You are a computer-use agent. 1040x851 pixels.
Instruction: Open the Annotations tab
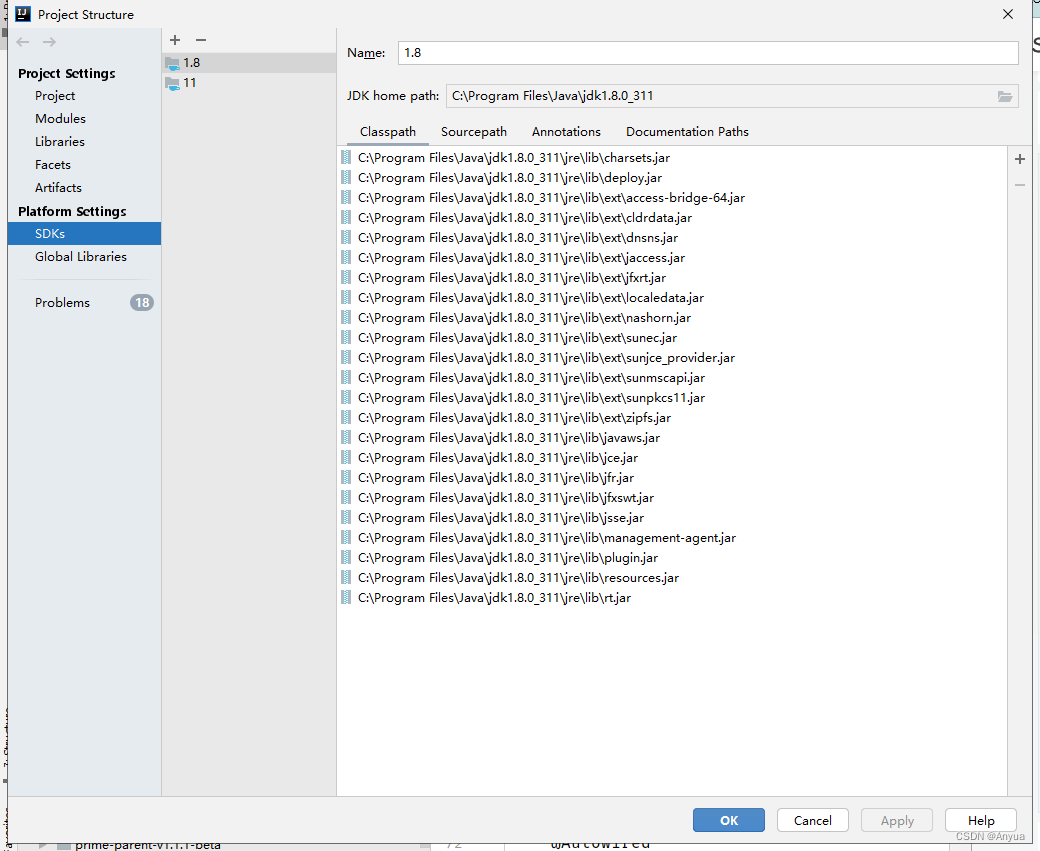click(x=566, y=131)
